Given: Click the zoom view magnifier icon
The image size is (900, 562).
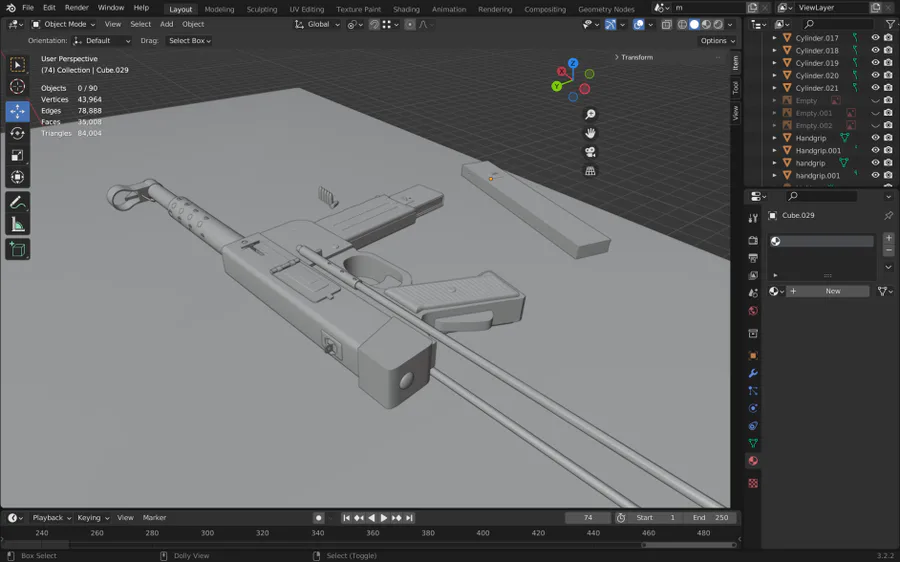Looking at the screenshot, I should (589, 114).
